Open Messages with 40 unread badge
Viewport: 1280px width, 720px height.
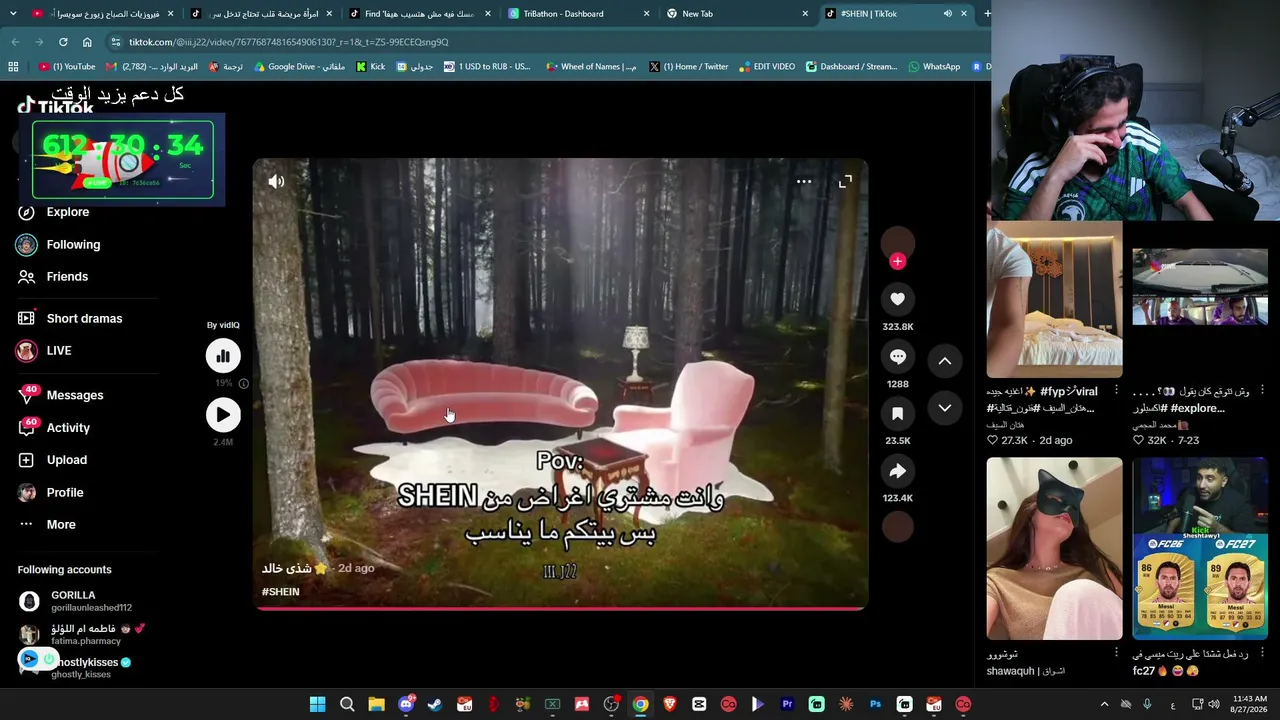[x=60, y=395]
